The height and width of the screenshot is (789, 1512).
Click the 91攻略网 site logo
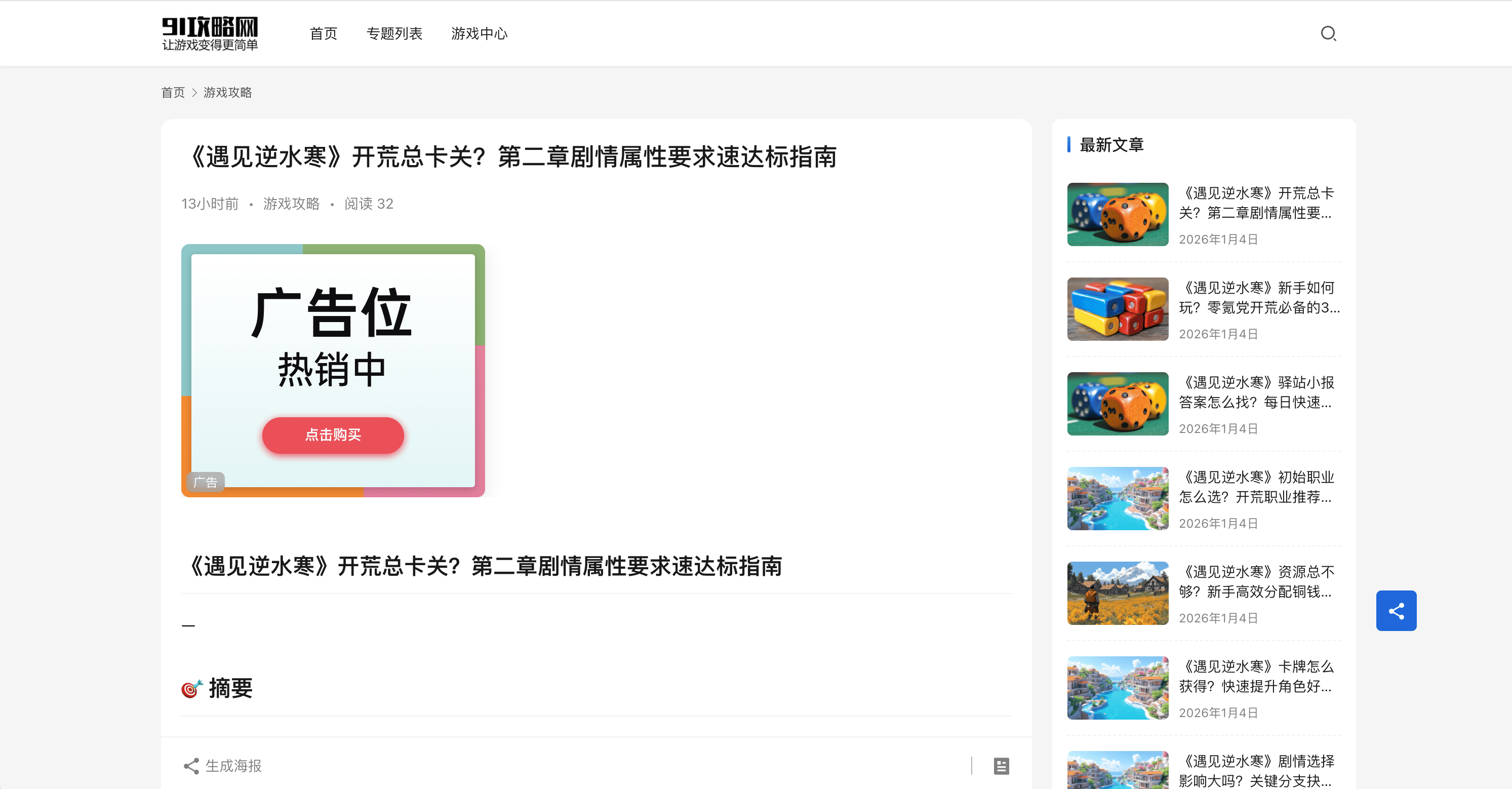210,33
